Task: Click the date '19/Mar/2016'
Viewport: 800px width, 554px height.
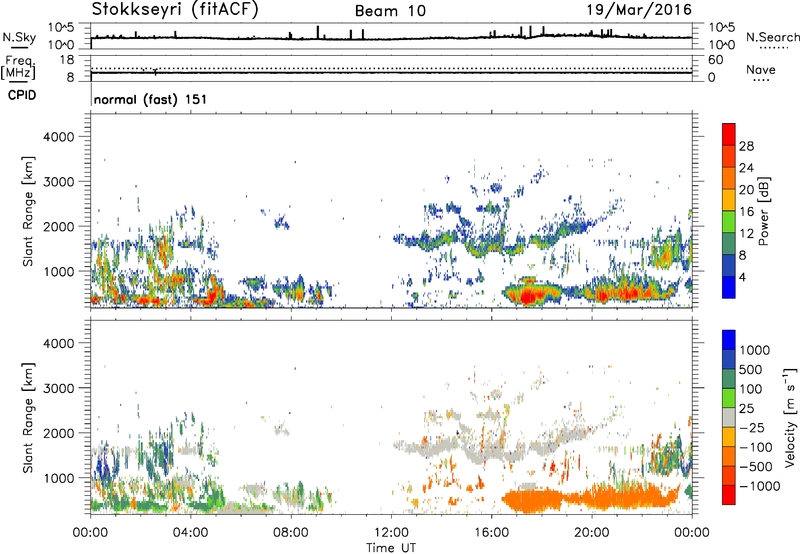Action: pos(639,10)
